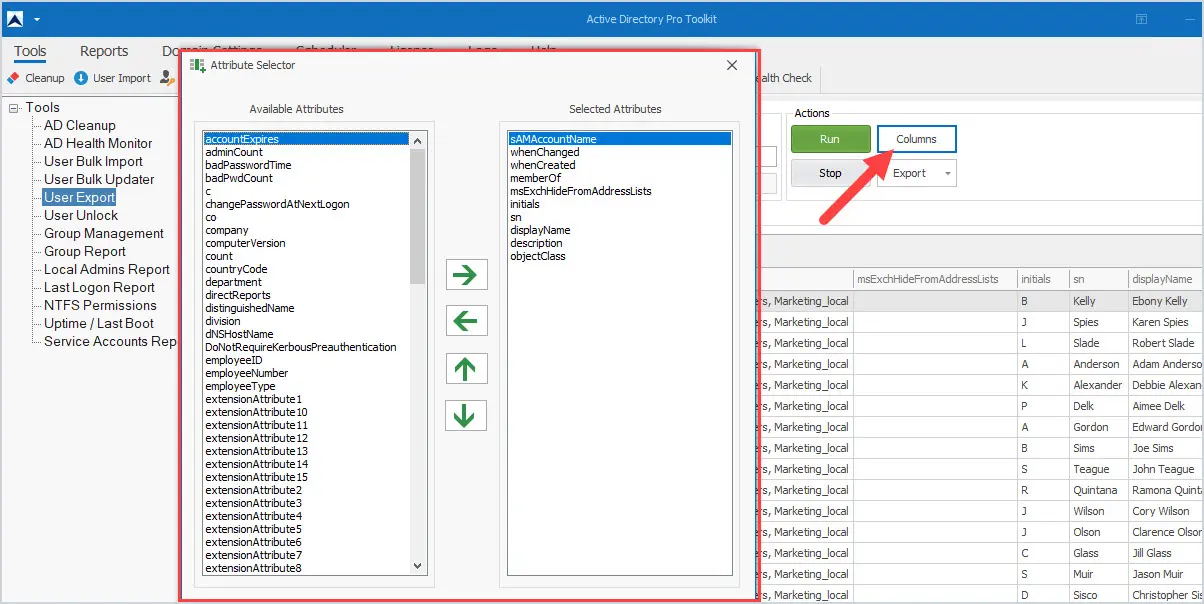Select 'whenChanged' in Selected Attributes

tap(619, 152)
